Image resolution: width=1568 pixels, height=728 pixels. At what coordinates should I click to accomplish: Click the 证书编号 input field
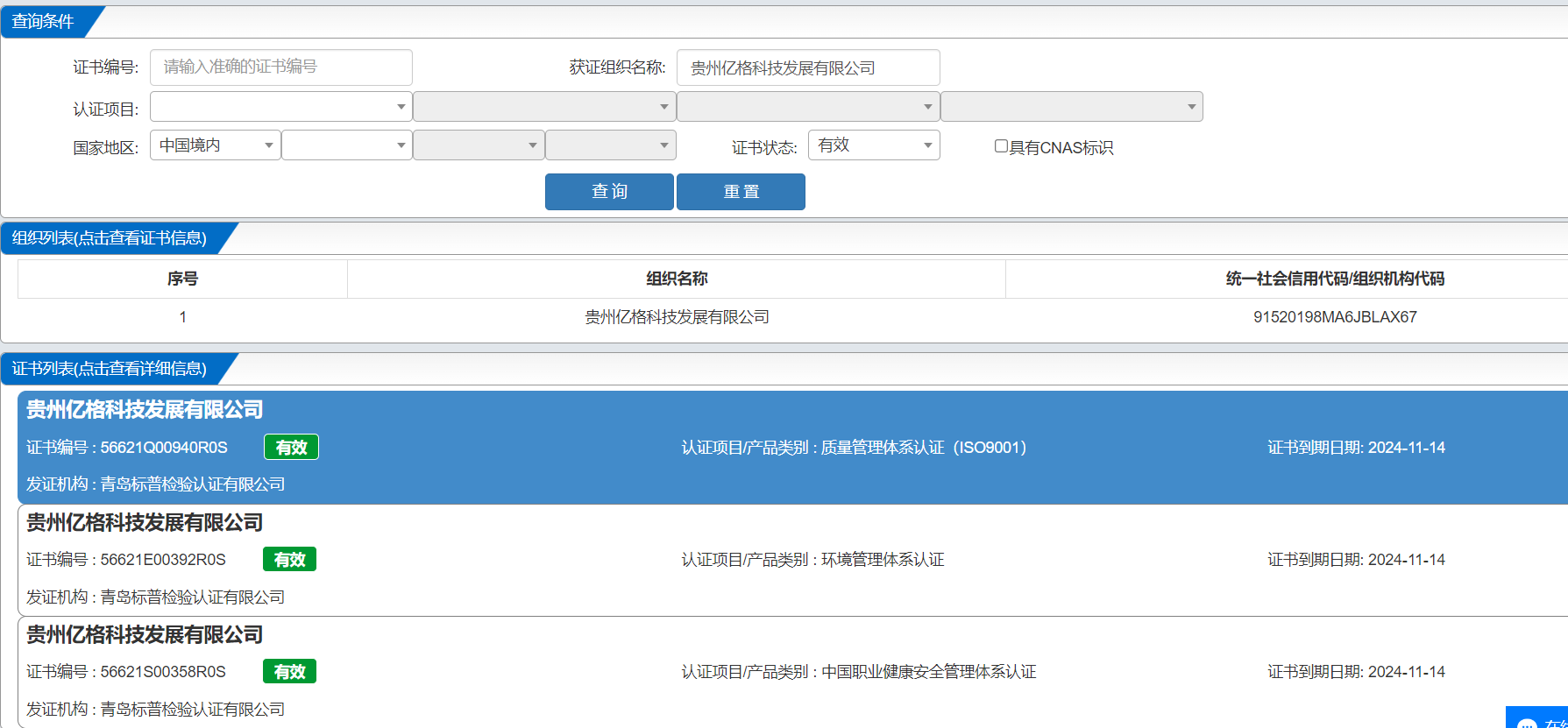(280, 67)
